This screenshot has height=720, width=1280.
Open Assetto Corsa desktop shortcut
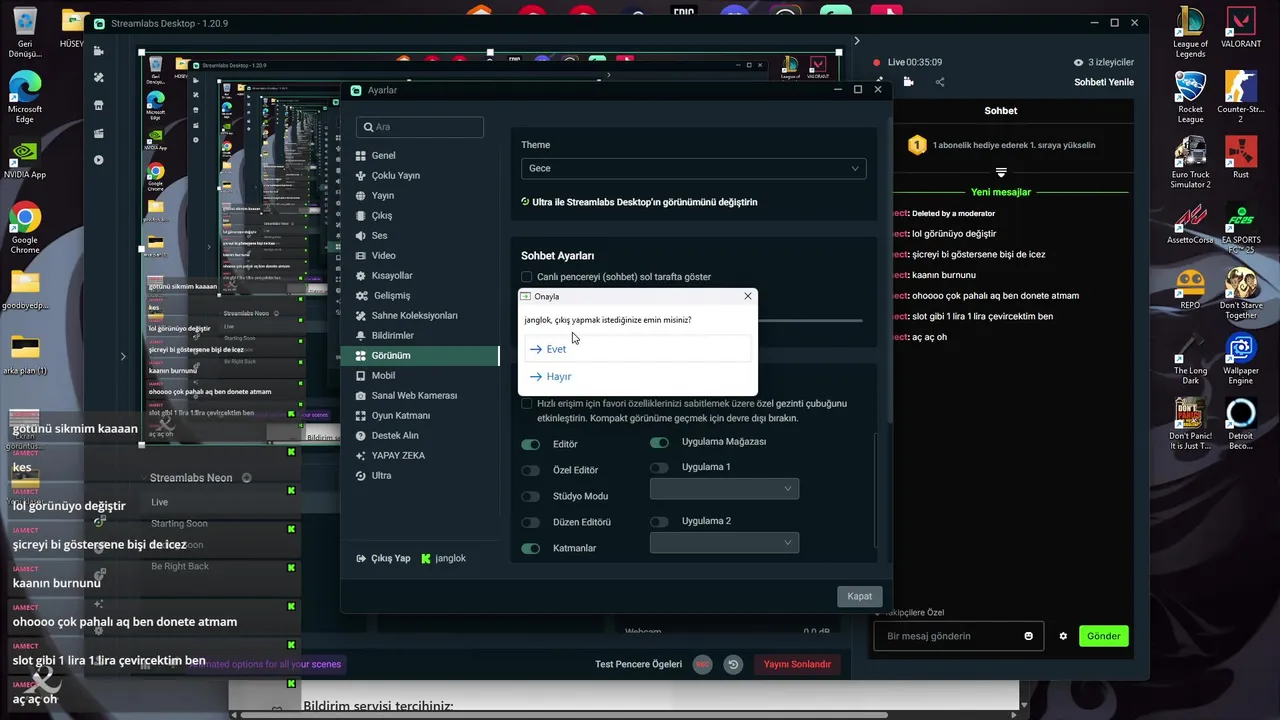(x=1190, y=224)
